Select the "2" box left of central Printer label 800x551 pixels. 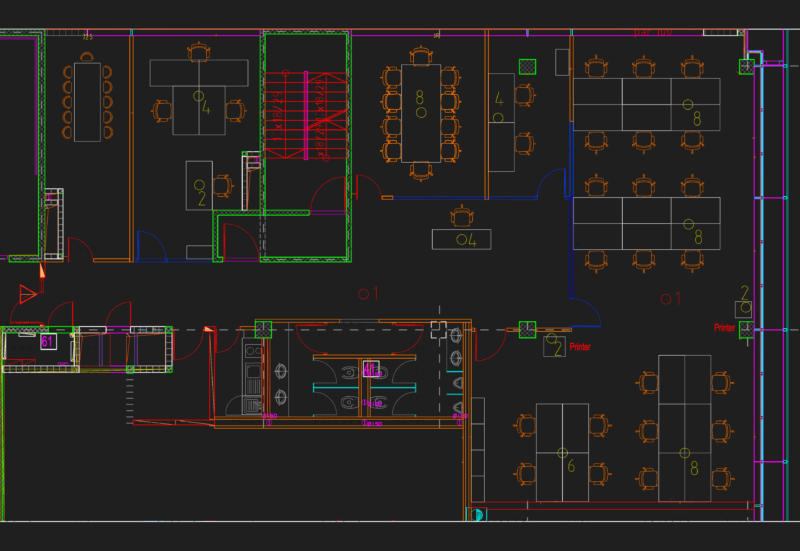tap(555, 346)
